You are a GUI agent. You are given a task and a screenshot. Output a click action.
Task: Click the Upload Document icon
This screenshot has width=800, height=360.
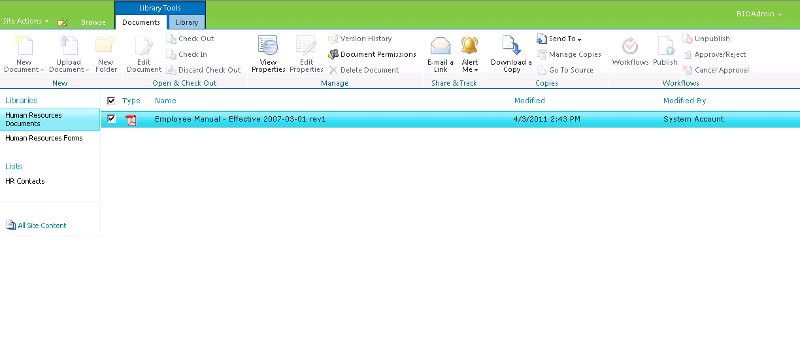pos(68,45)
